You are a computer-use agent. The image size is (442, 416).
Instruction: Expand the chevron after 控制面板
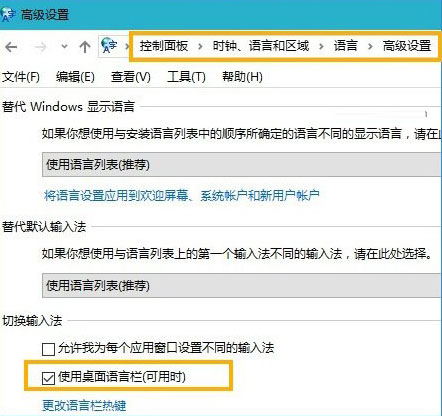(200, 46)
